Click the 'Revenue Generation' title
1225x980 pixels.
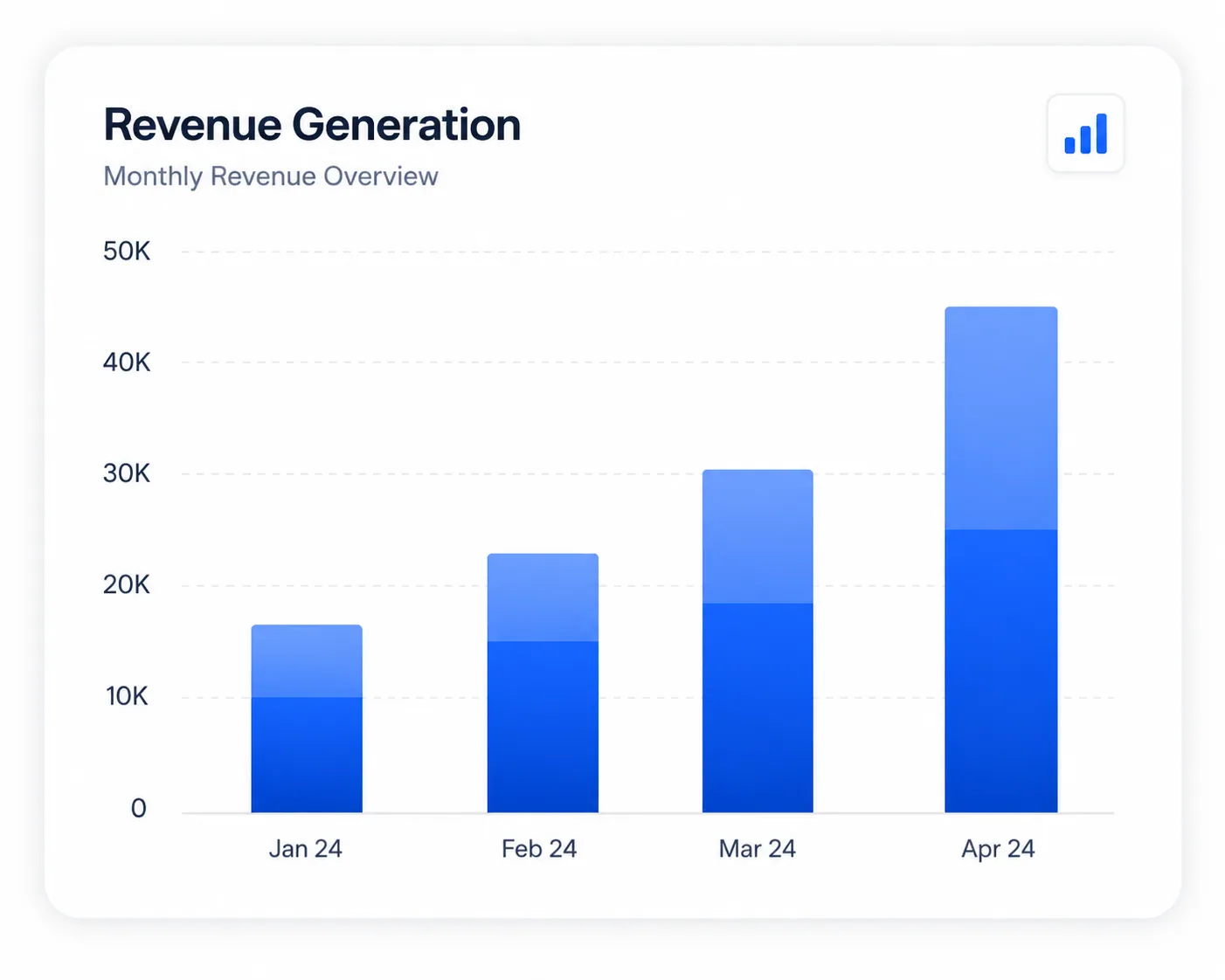(312, 125)
